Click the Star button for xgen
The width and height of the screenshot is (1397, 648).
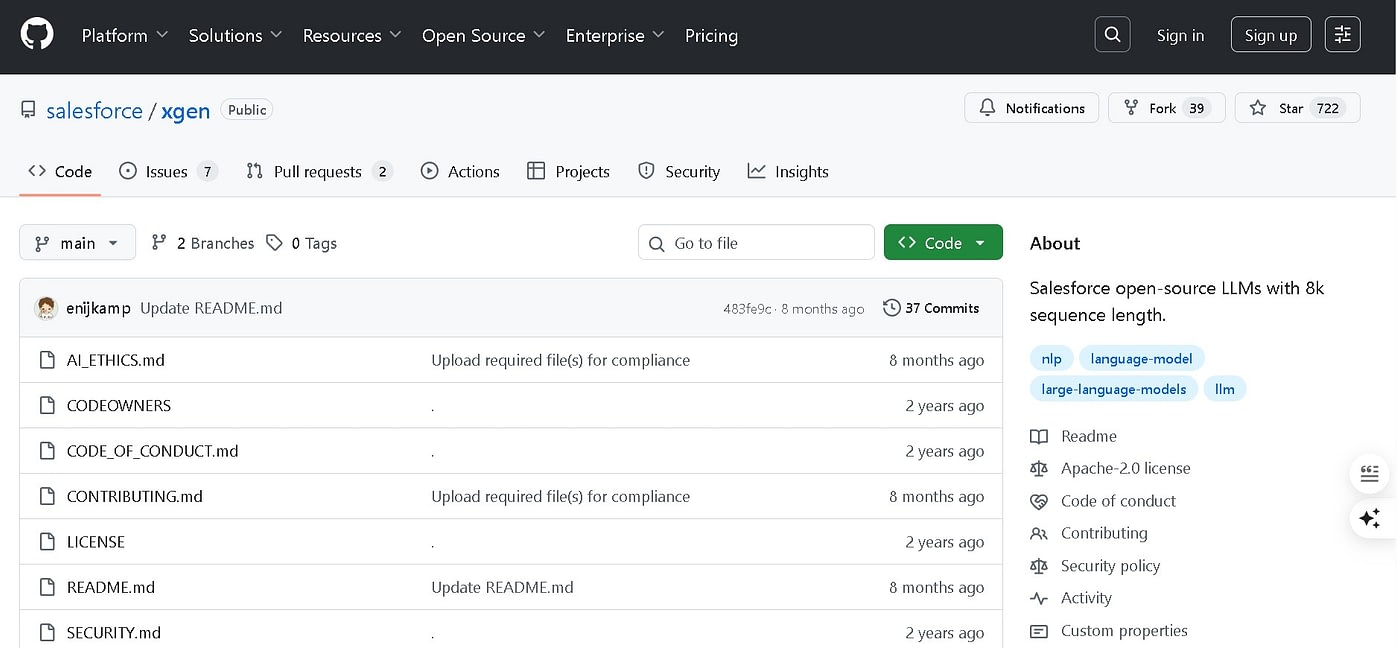(x=1296, y=108)
